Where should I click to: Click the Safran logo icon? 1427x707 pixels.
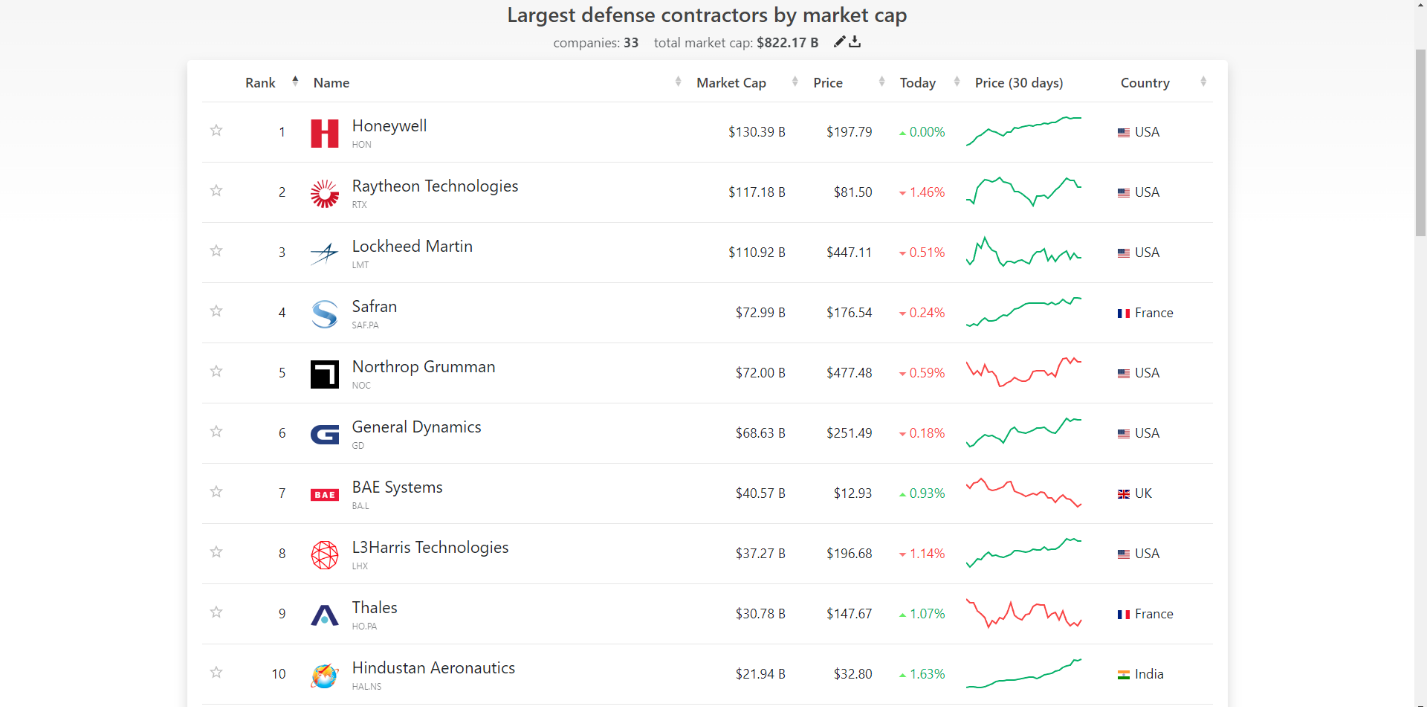point(324,314)
